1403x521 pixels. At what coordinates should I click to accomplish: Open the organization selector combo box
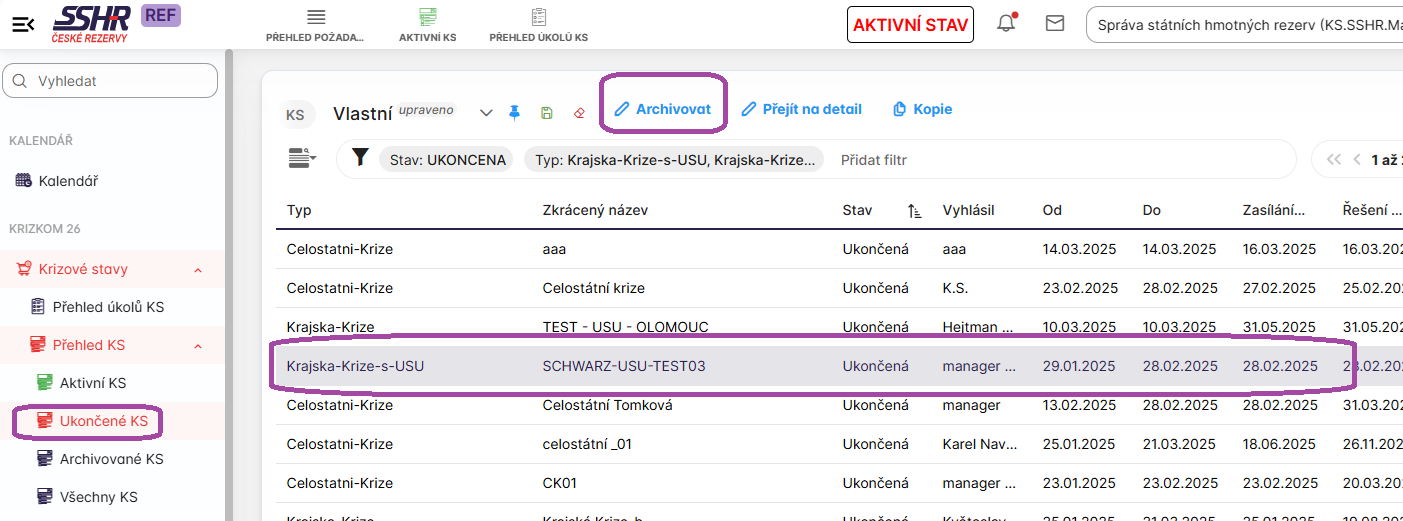[x=1243, y=25]
